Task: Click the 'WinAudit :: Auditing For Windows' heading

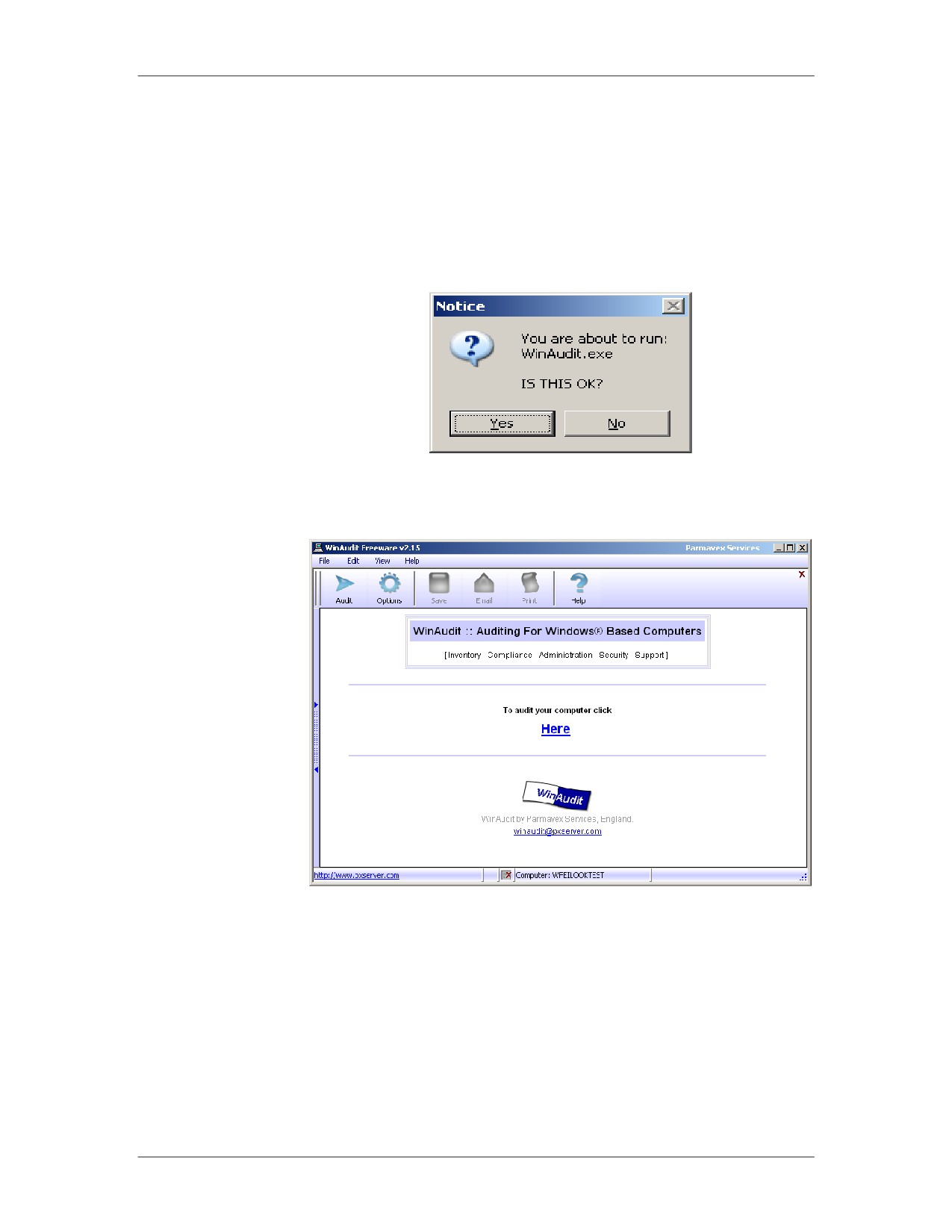Action: coord(557,631)
